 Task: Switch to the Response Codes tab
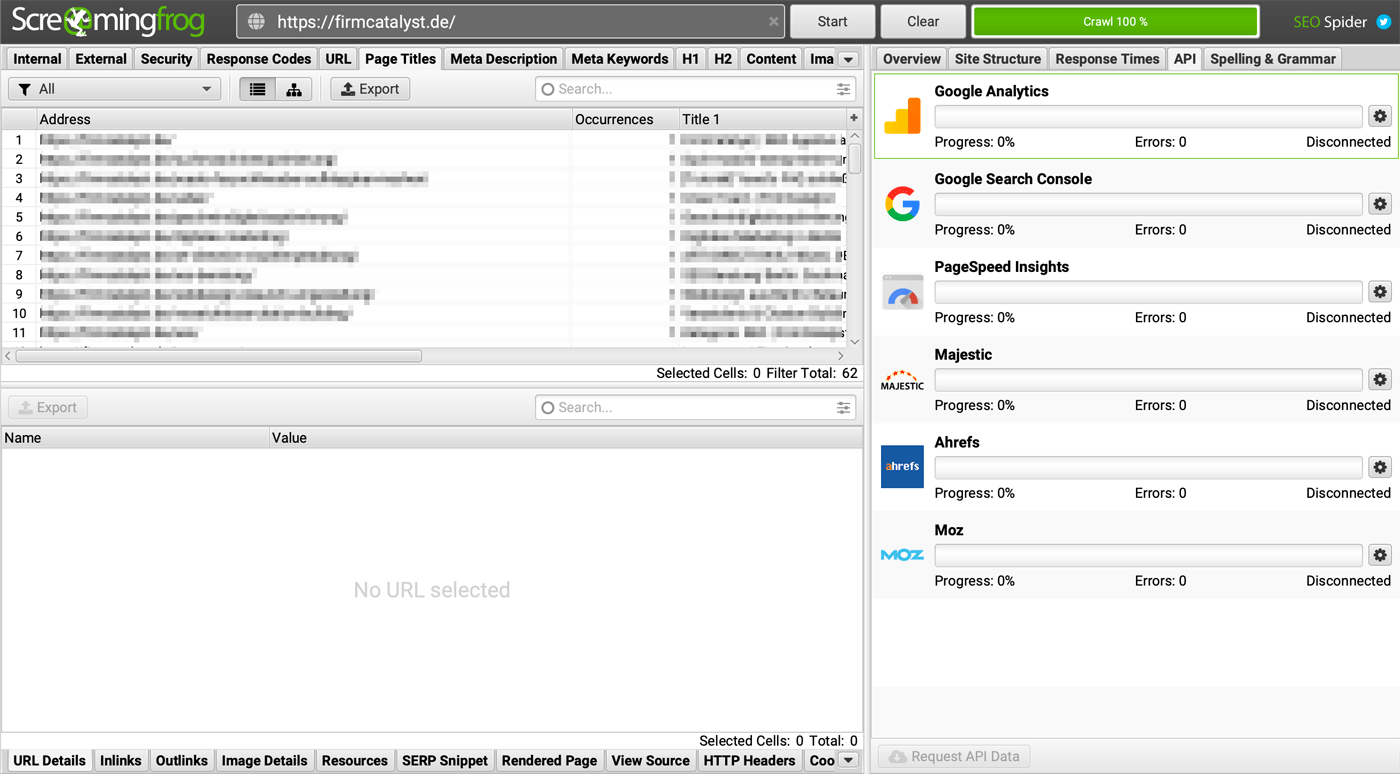click(259, 59)
